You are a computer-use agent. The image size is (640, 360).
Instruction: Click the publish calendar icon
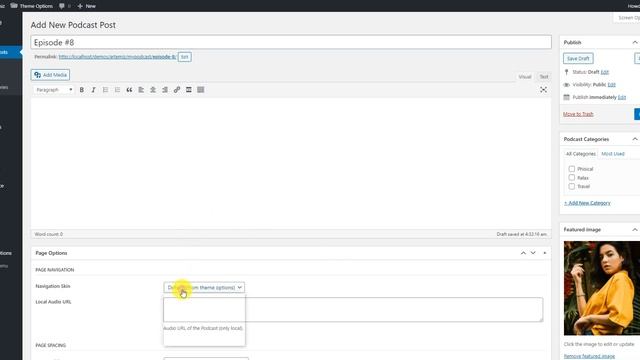tap(566, 97)
